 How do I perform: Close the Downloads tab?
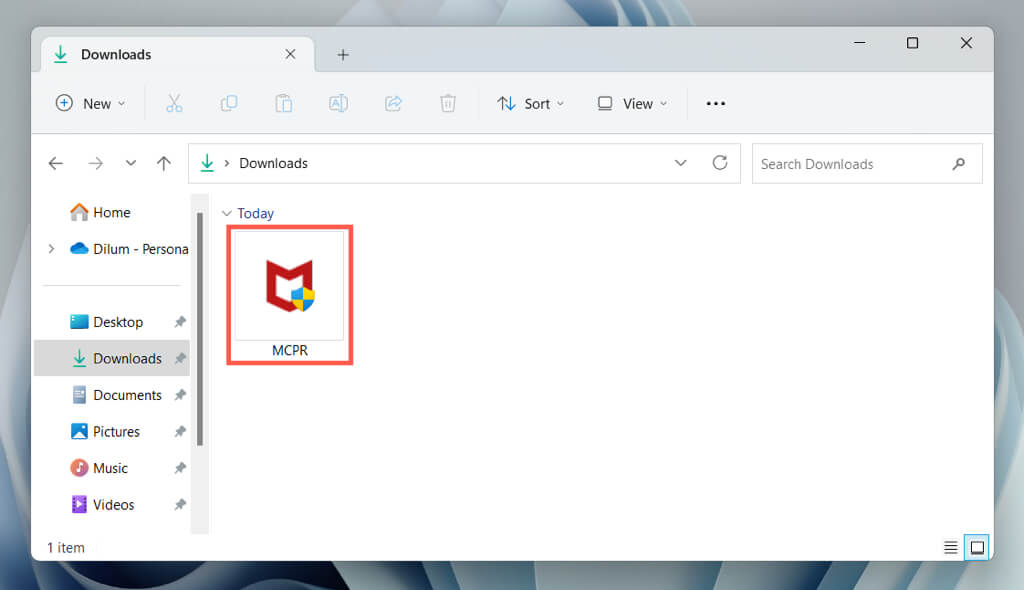pyautogui.click(x=291, y=54)
